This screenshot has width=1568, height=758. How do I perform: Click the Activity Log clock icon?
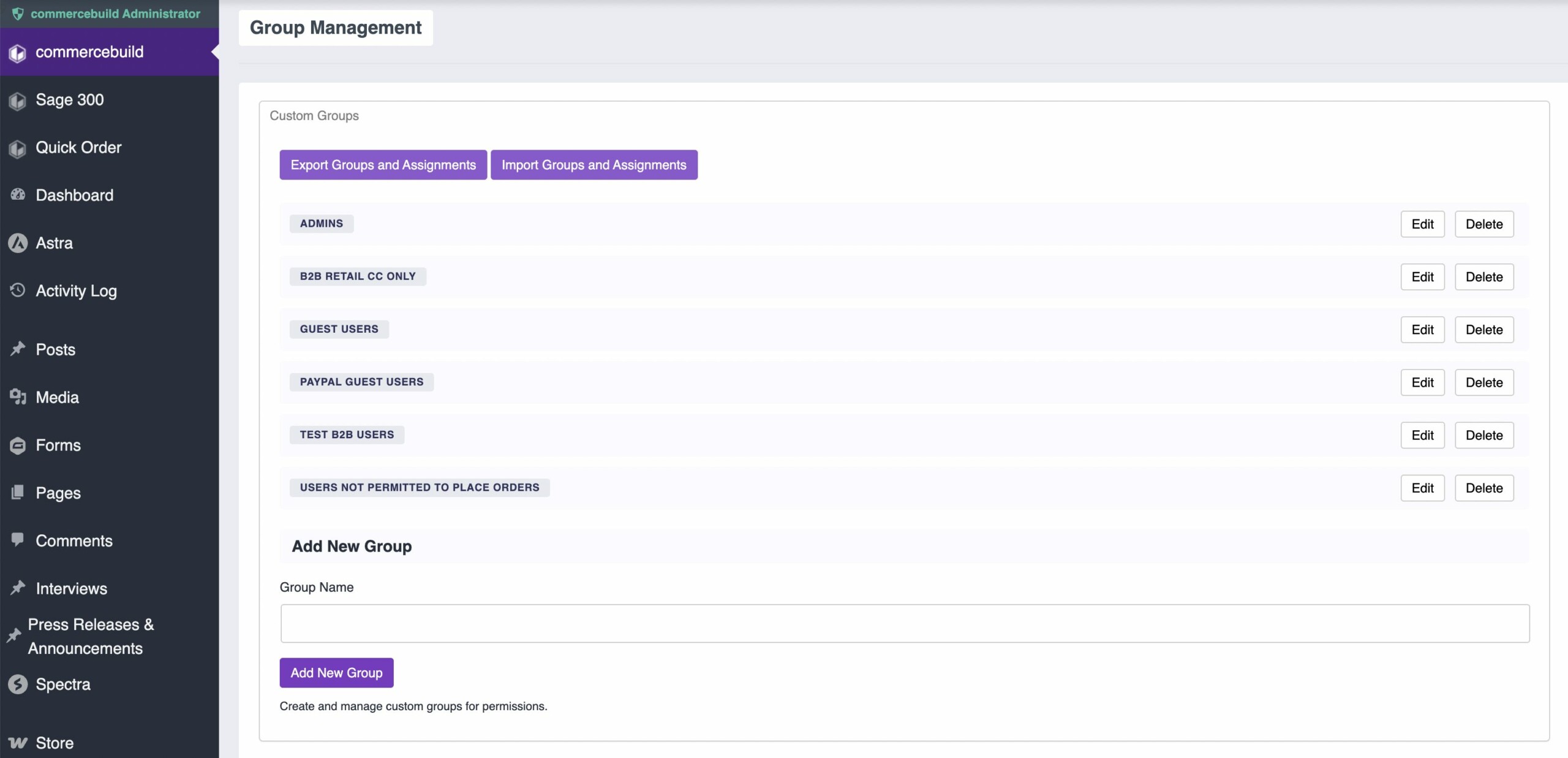click(18, 290)
